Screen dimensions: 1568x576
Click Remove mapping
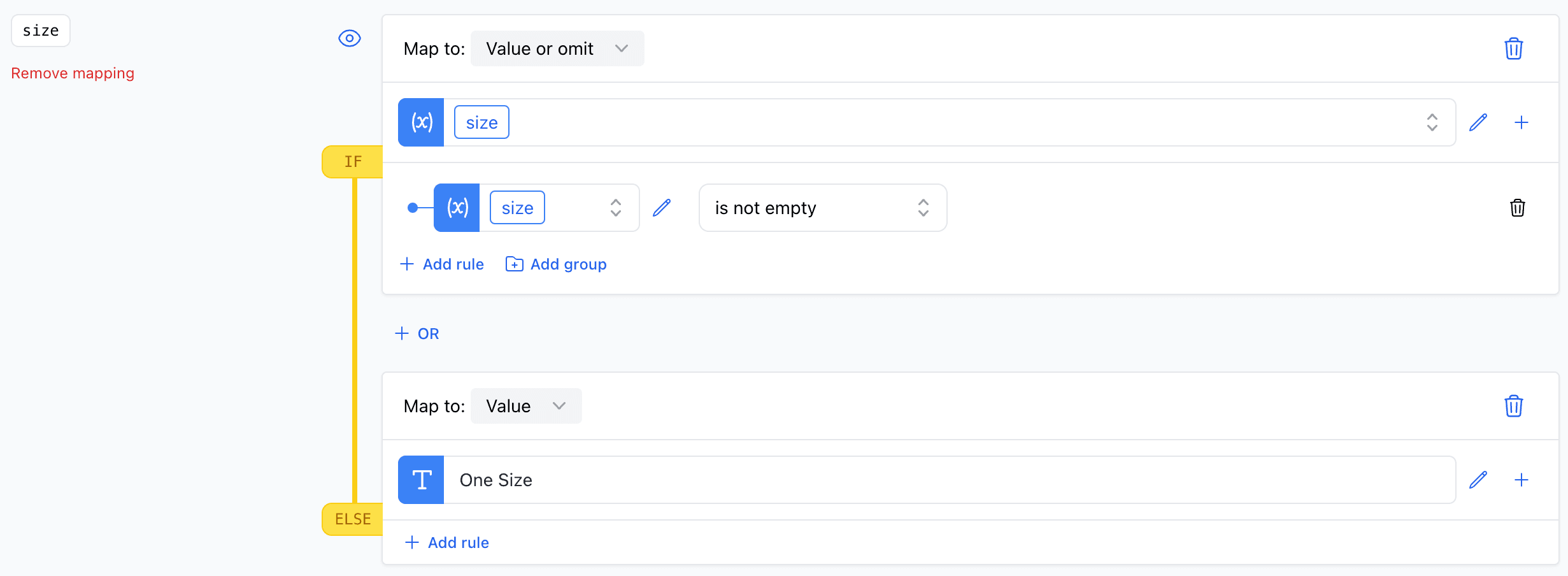[73, 73]
